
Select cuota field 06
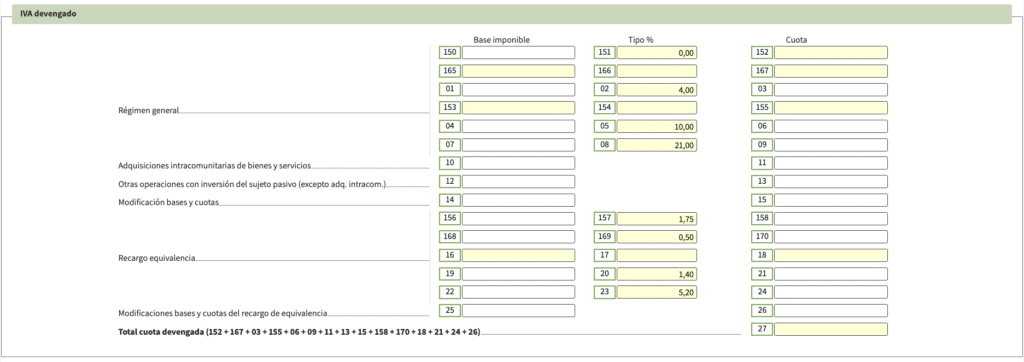point(831,127)
